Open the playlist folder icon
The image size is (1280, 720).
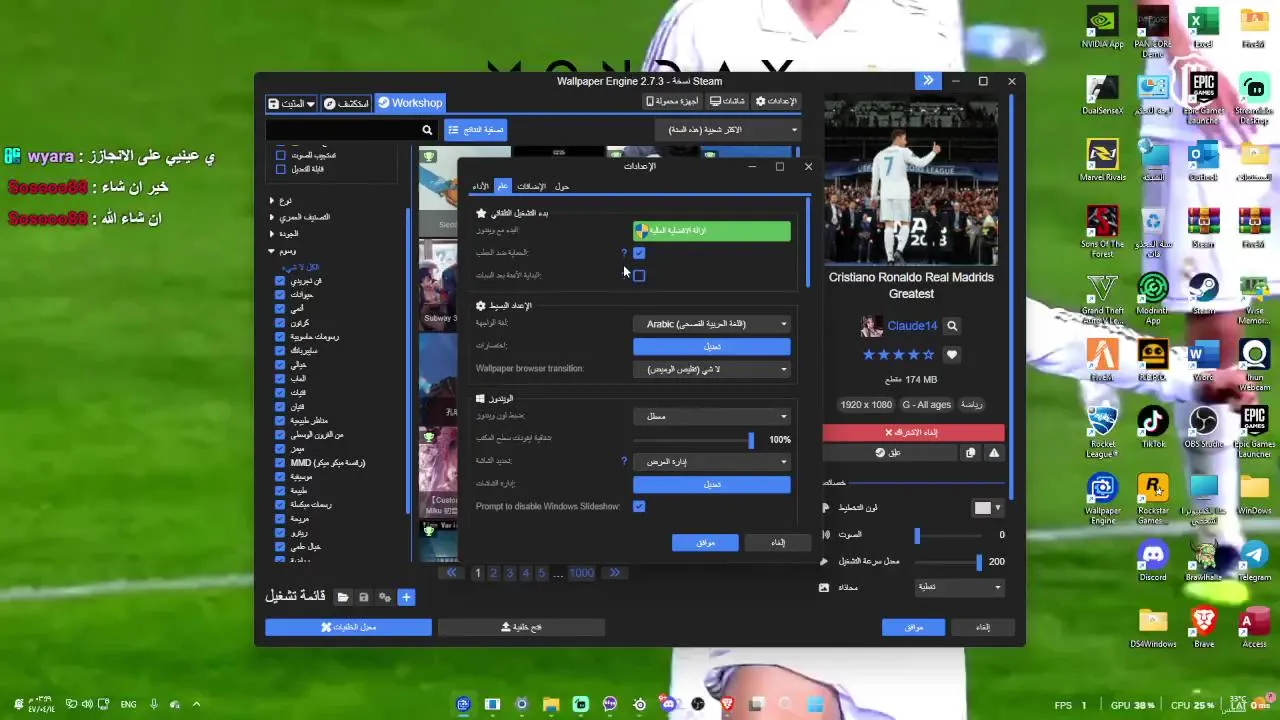click(x=342, y=597)
